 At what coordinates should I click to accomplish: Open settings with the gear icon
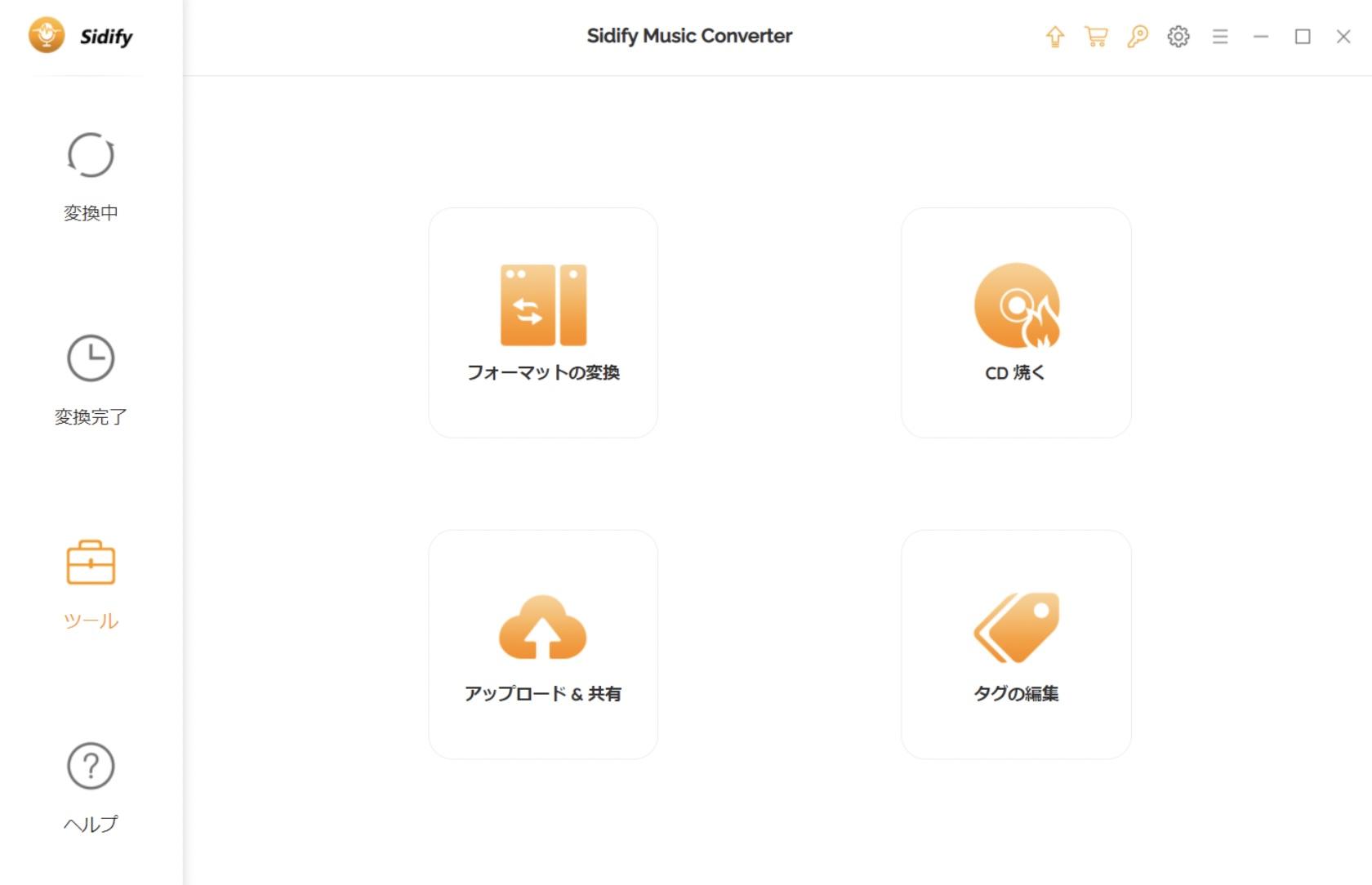(1178, 37)
